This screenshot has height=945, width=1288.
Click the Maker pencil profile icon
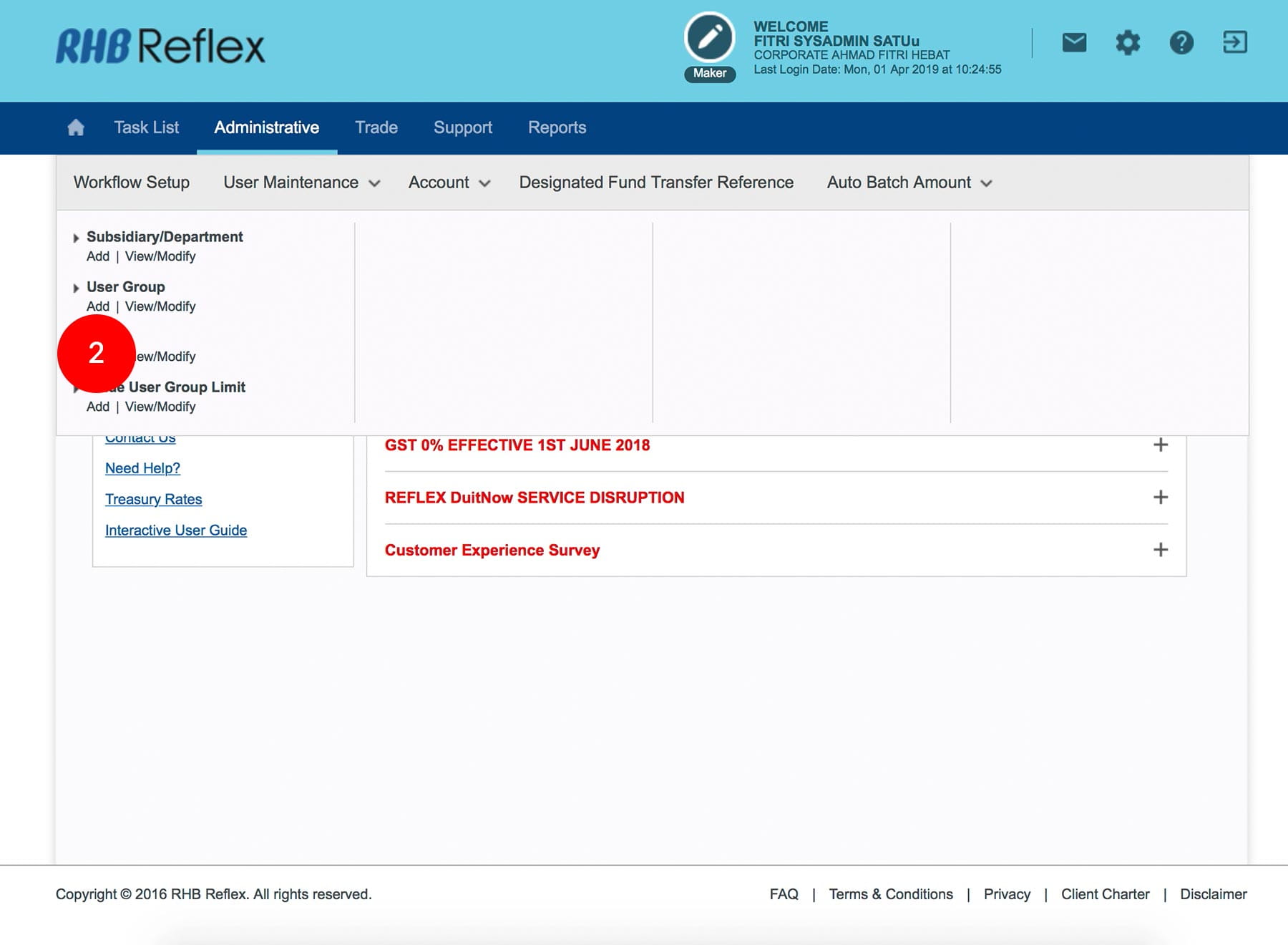point(709,39)
